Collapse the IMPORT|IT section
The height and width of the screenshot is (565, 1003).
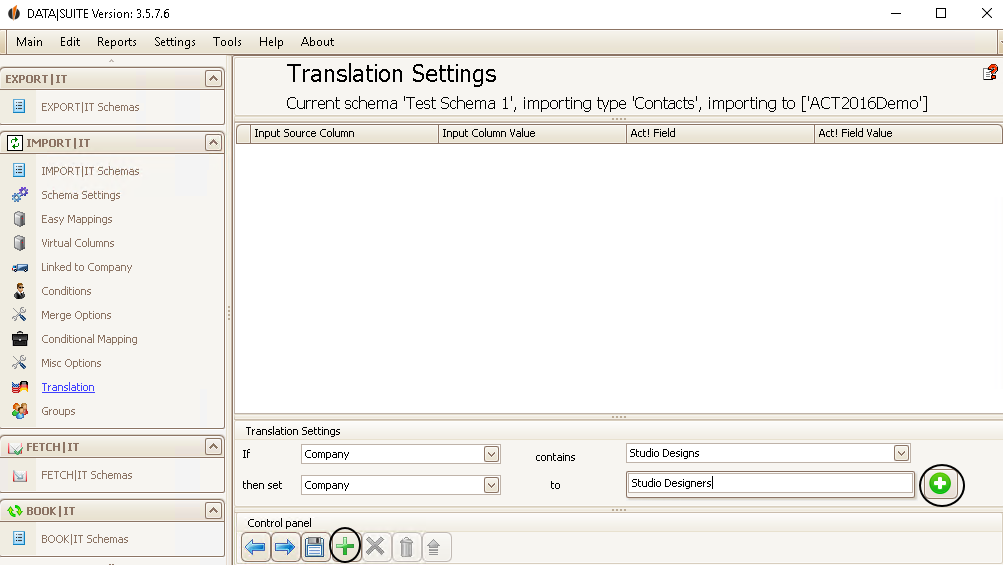213,142
